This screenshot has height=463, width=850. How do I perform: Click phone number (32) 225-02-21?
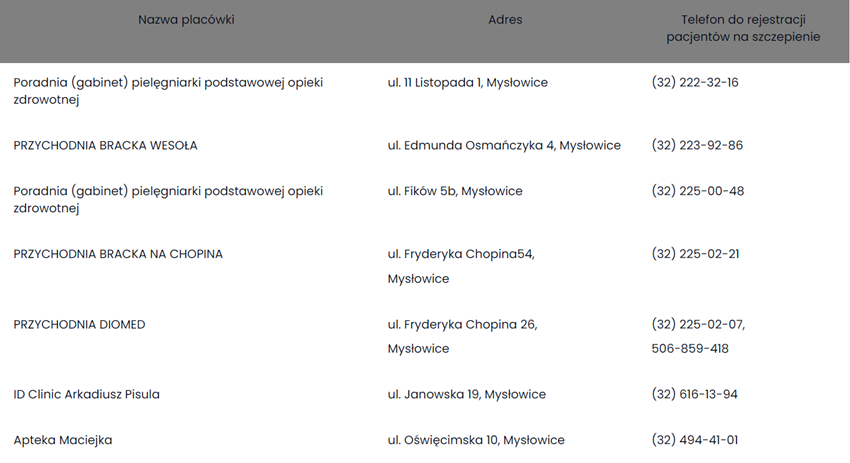click(695, 254)
